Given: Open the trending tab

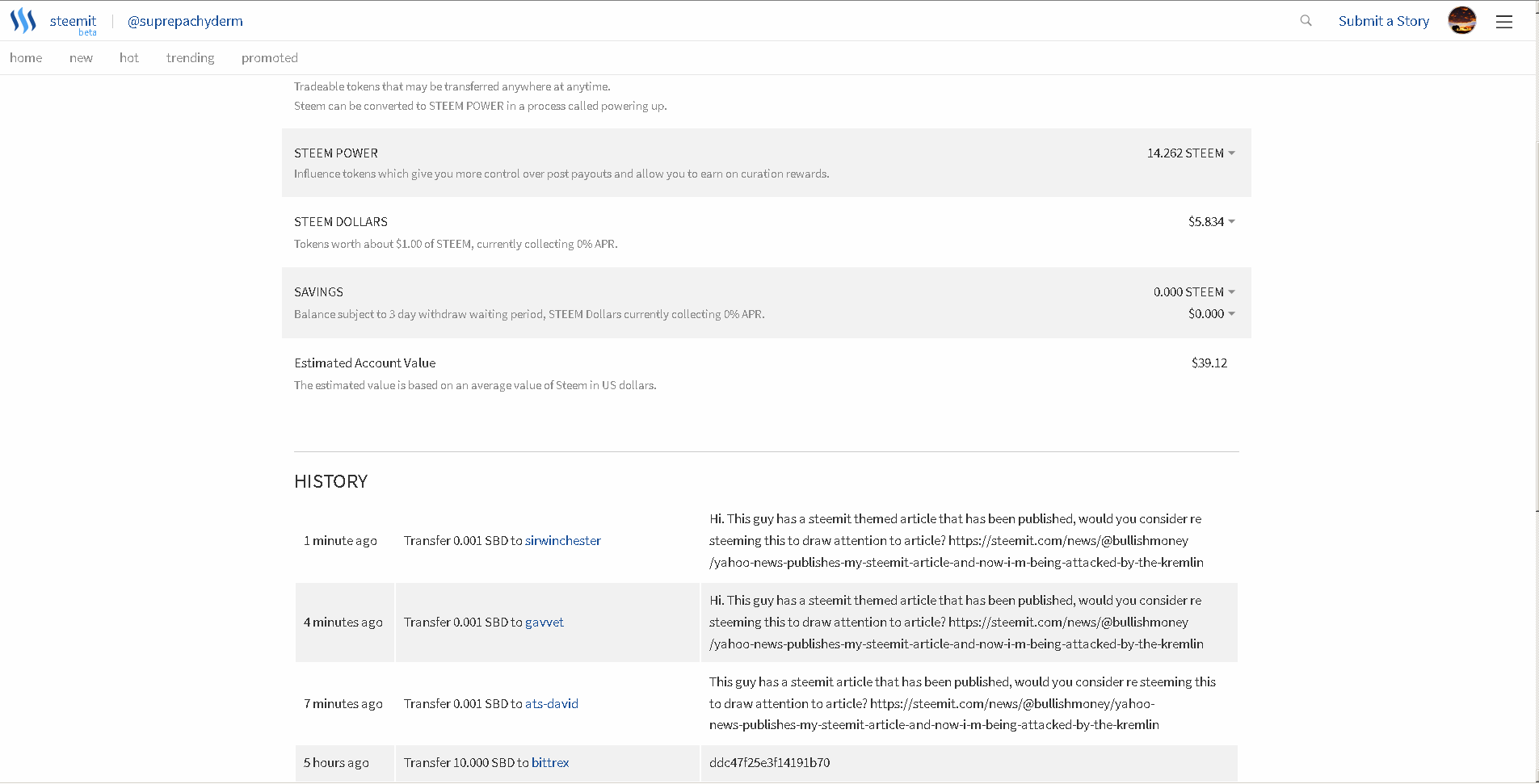Looking at the screenshot, I should pos(191,58).
